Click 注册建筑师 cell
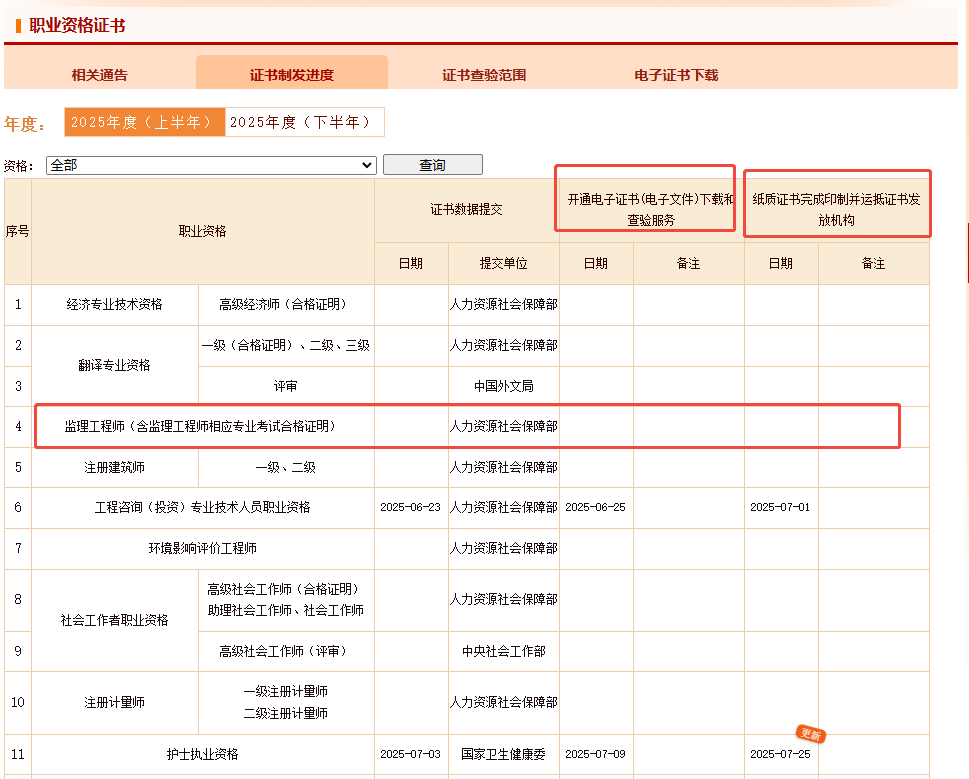 (x=115, y=467)
